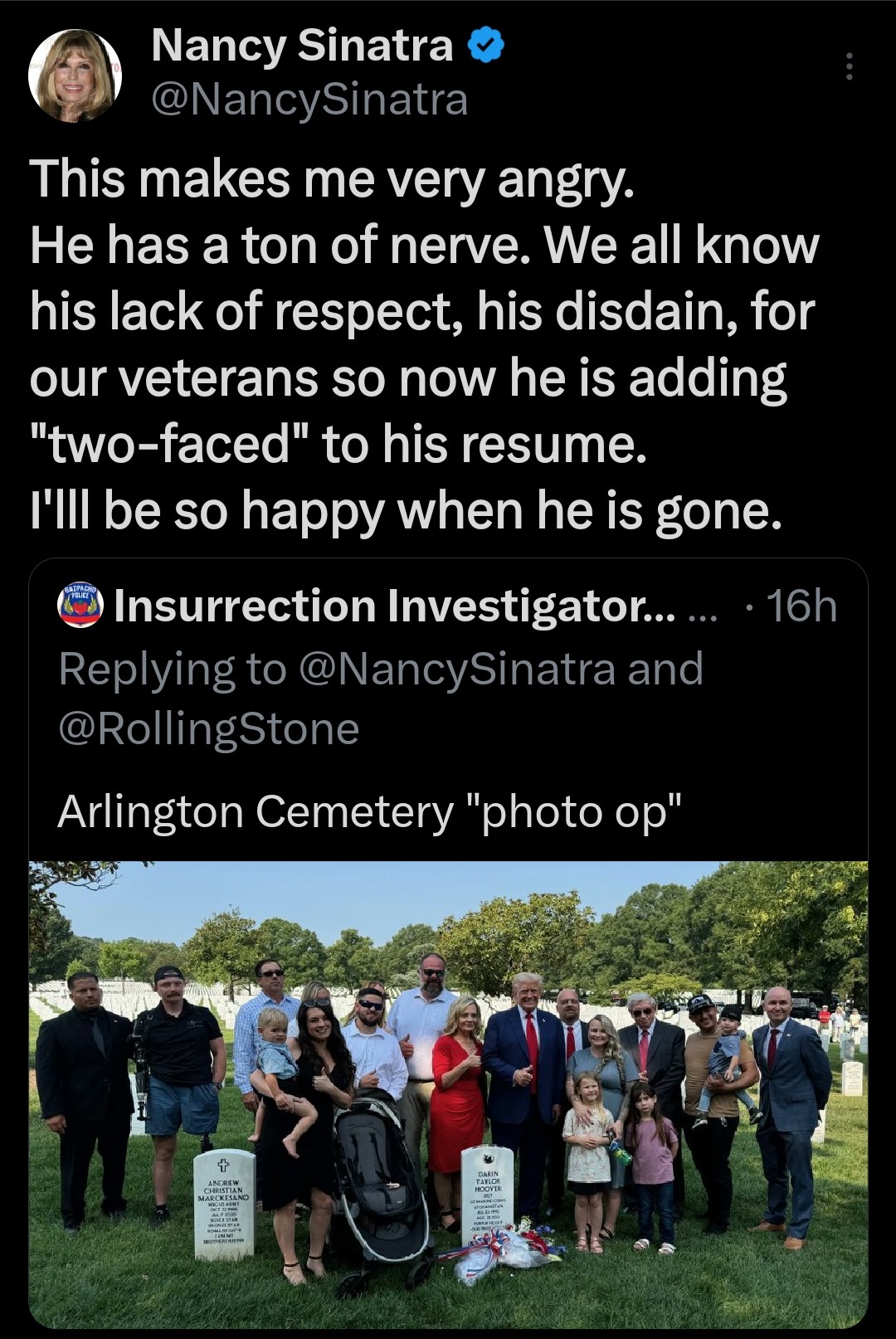Click the "This makes me very angry." line
Viewport: 896px width, 1339px height.
tap(332, 179)
